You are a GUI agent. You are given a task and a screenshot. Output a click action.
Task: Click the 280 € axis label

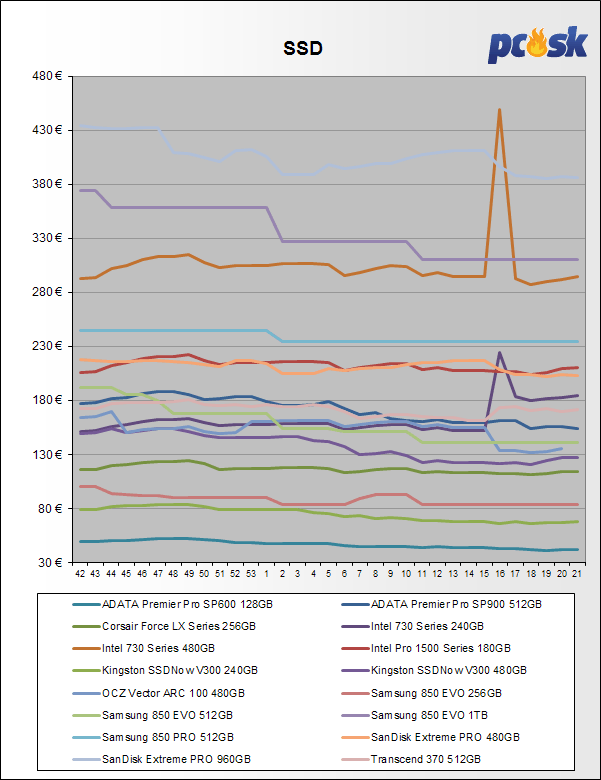click(47, 292)
